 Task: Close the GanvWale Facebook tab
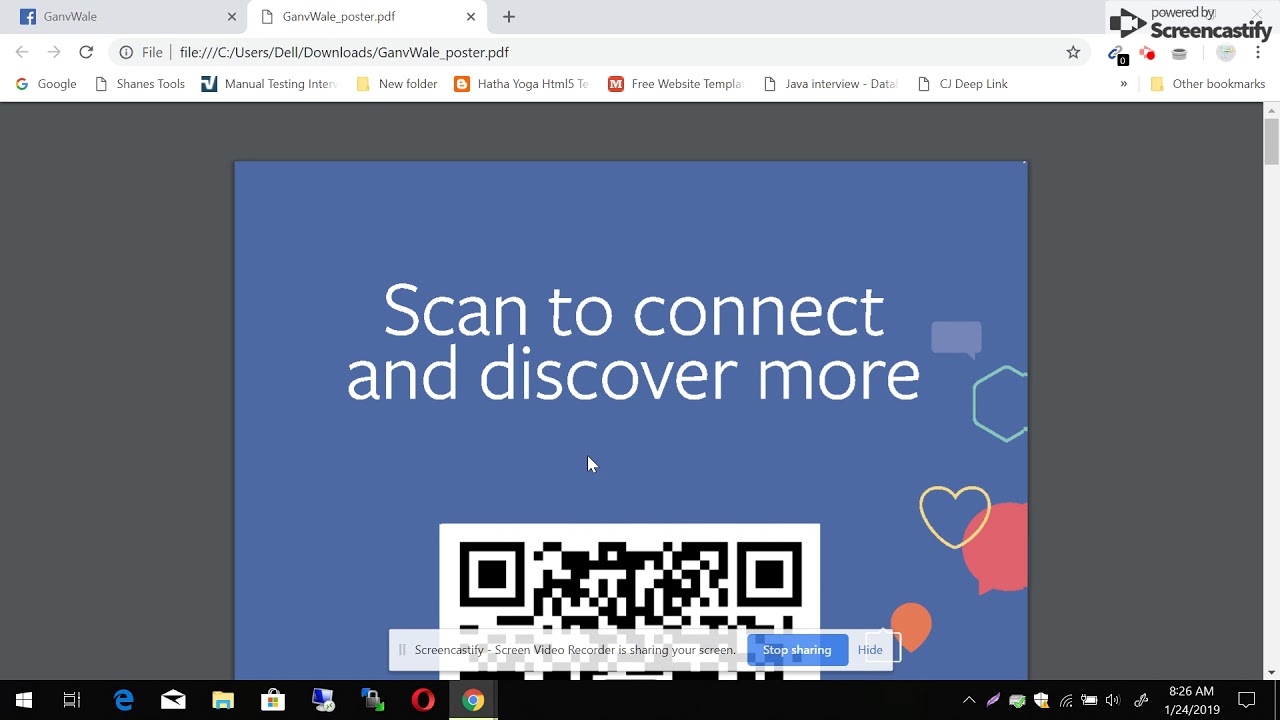click(x=232, y=17)
